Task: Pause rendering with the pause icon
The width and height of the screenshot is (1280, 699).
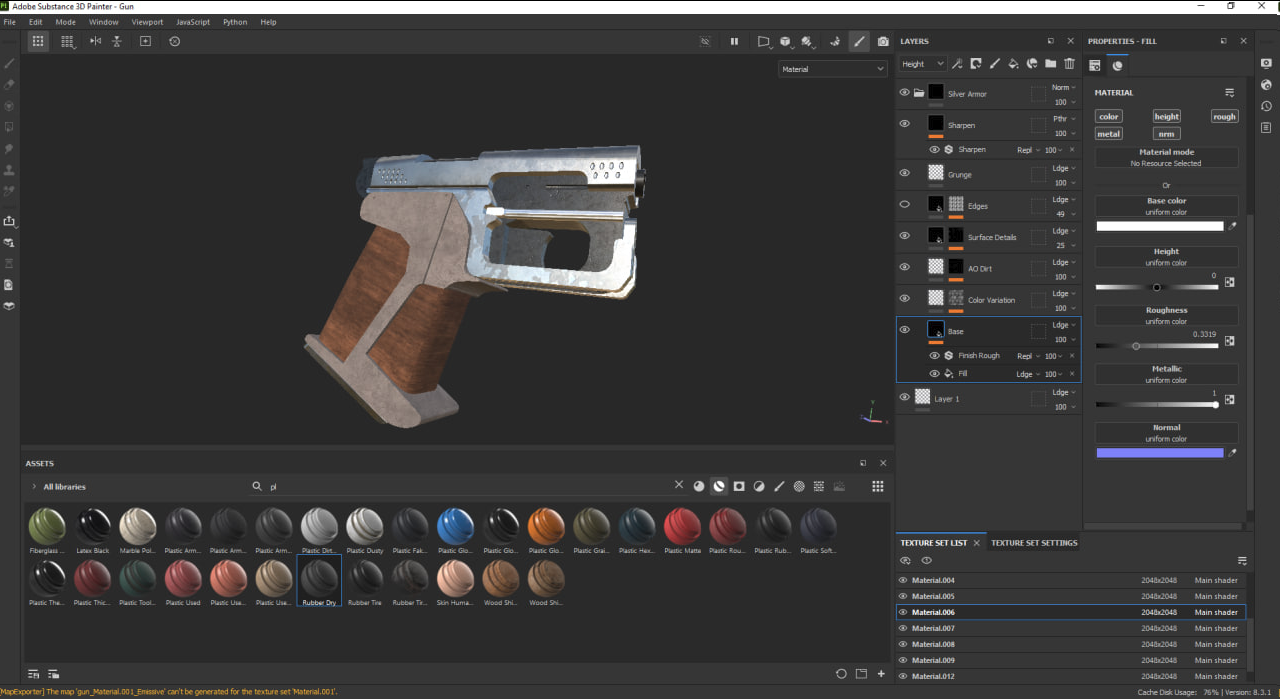Action: tap(734, 41)
